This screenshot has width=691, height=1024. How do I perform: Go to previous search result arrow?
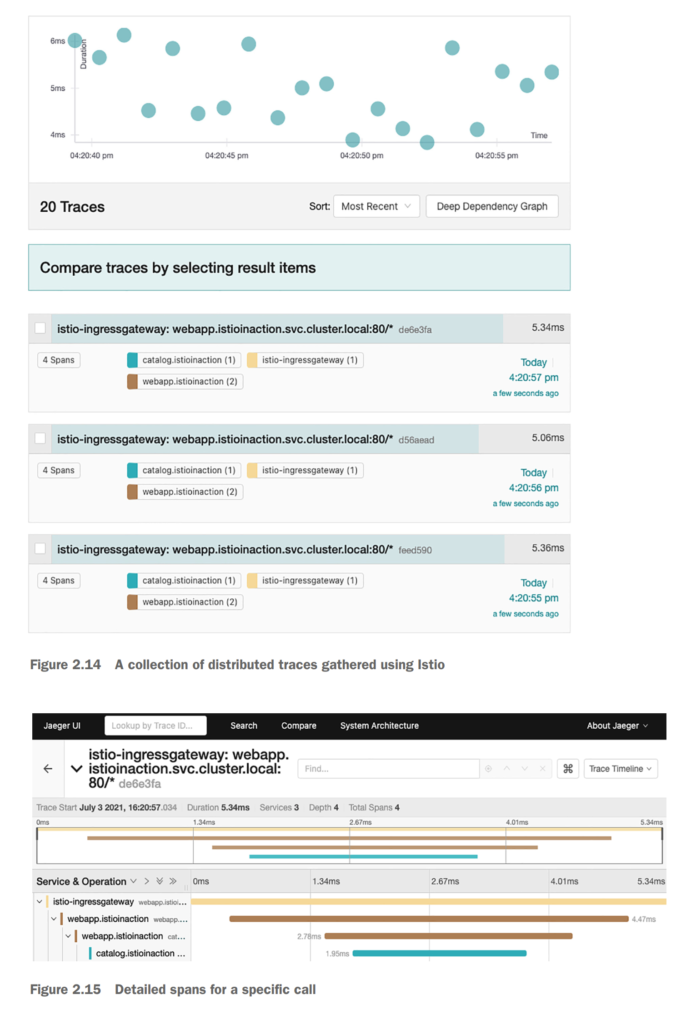point(507,769)
